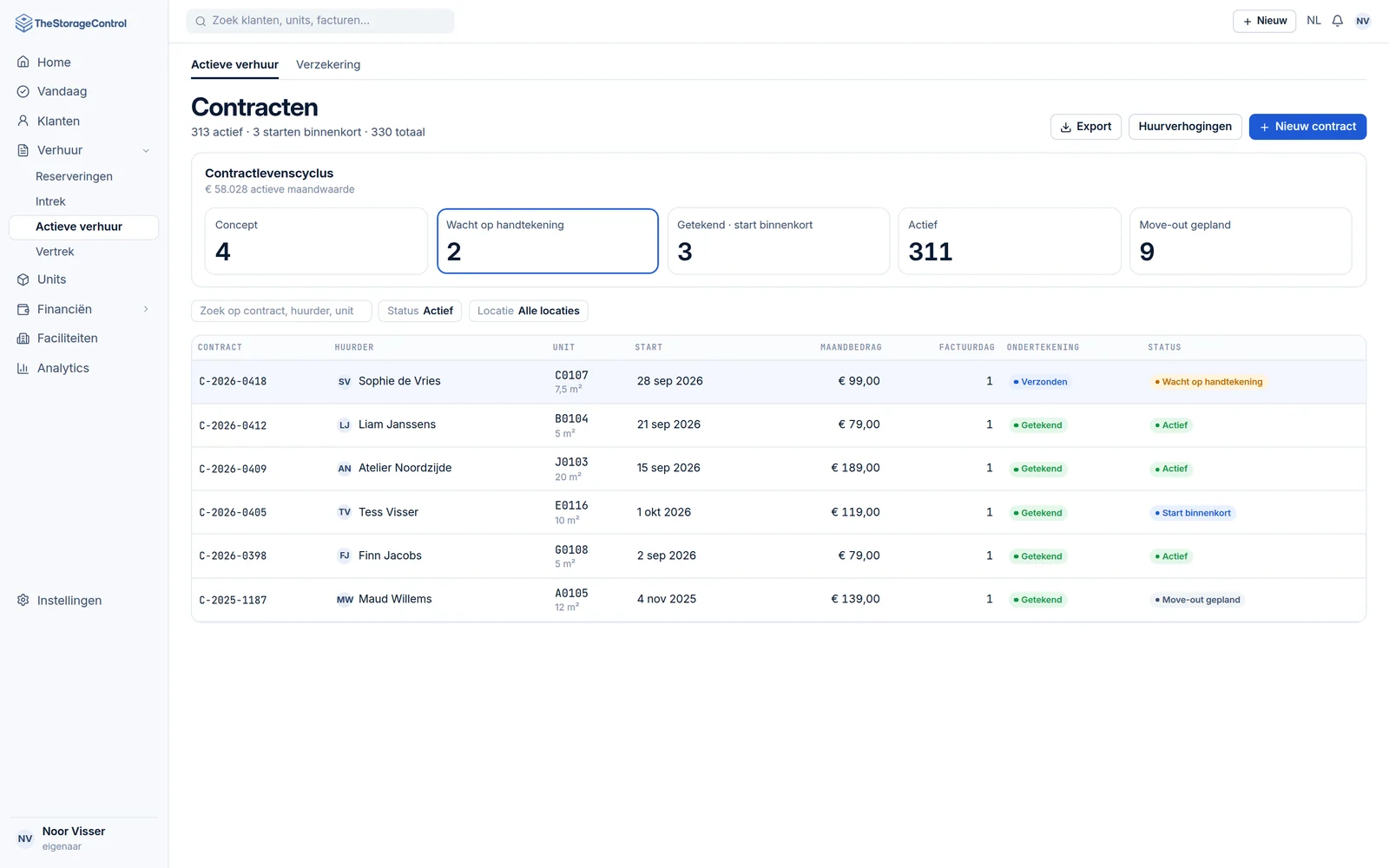1389x868 pixels.
Task: Click the Faciliteiten building icon
Action: point(23,339)
